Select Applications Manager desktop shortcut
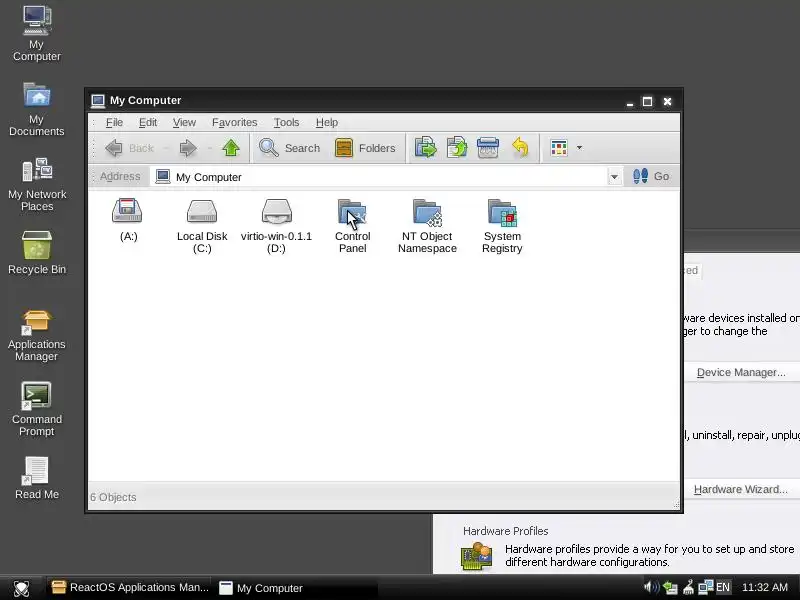 pos(37,336)
